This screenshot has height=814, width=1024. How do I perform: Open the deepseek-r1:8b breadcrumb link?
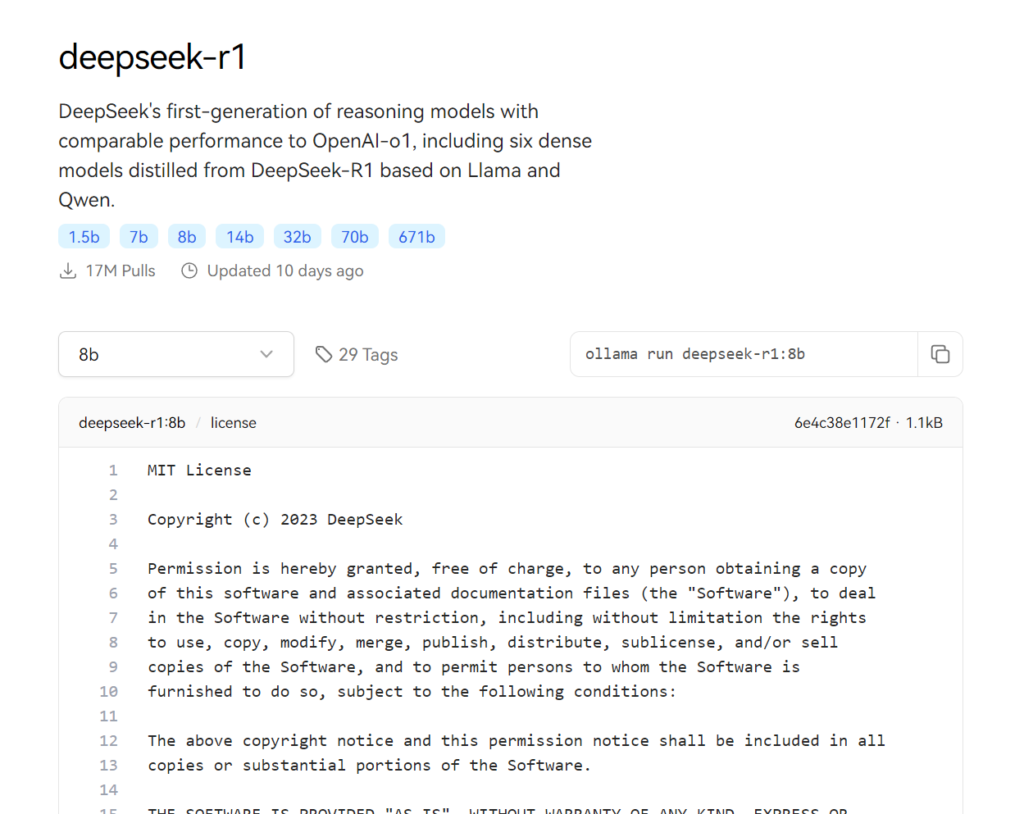point(132,423)
